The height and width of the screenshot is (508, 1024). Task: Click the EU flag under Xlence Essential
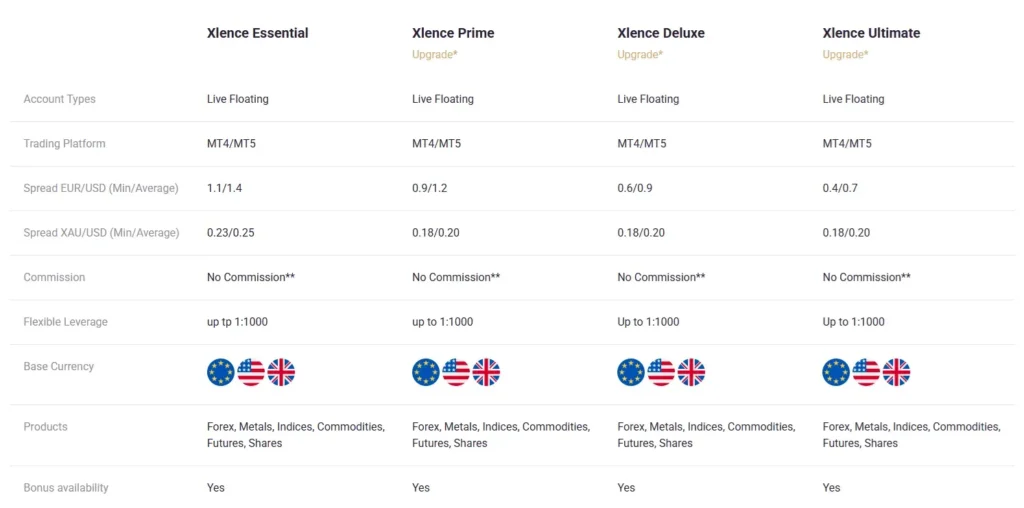click(x=221, y=373)
